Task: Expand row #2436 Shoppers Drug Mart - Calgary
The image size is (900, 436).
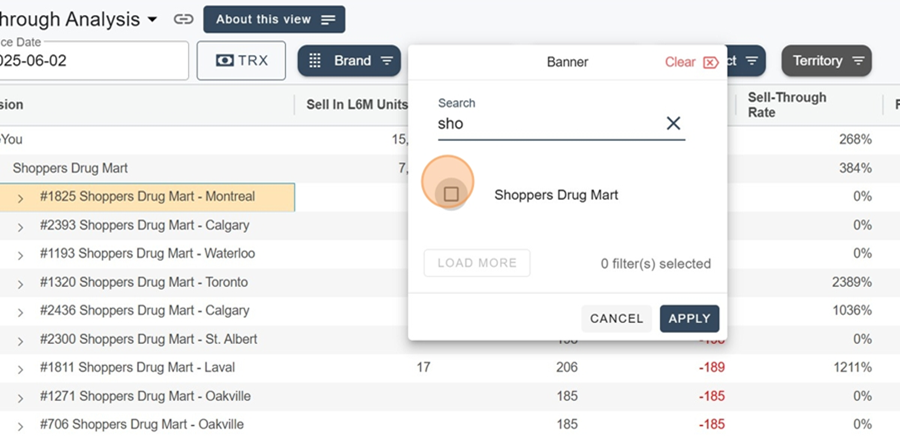Action: pos(20,313)
